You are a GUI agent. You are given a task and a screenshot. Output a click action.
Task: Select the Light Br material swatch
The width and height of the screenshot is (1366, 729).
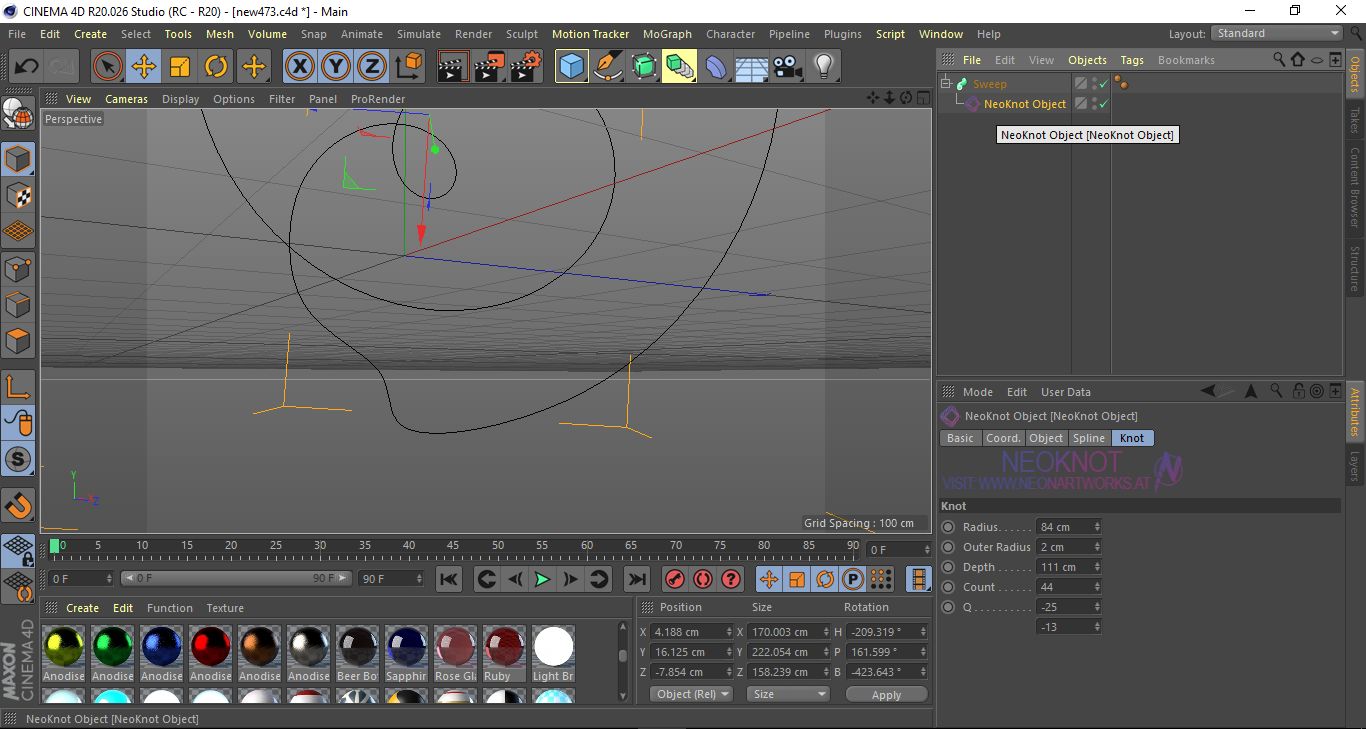pos(553,655)
